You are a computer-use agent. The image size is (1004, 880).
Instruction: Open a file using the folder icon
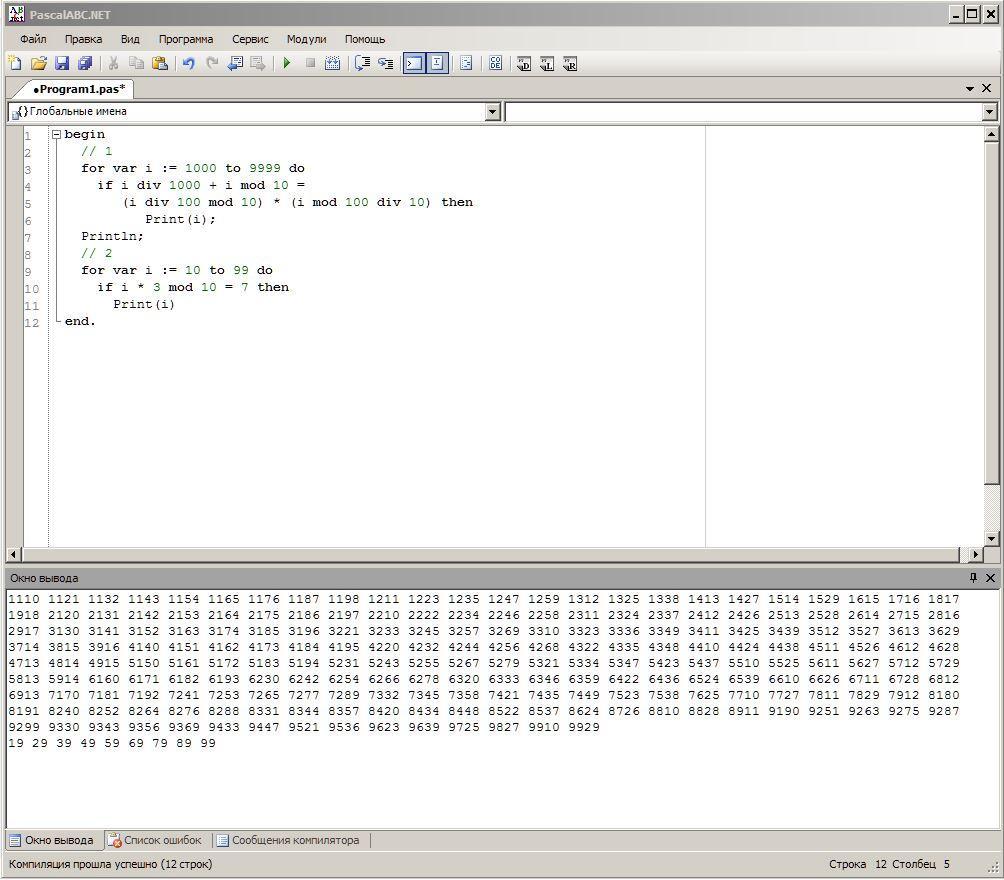[38, 64]
